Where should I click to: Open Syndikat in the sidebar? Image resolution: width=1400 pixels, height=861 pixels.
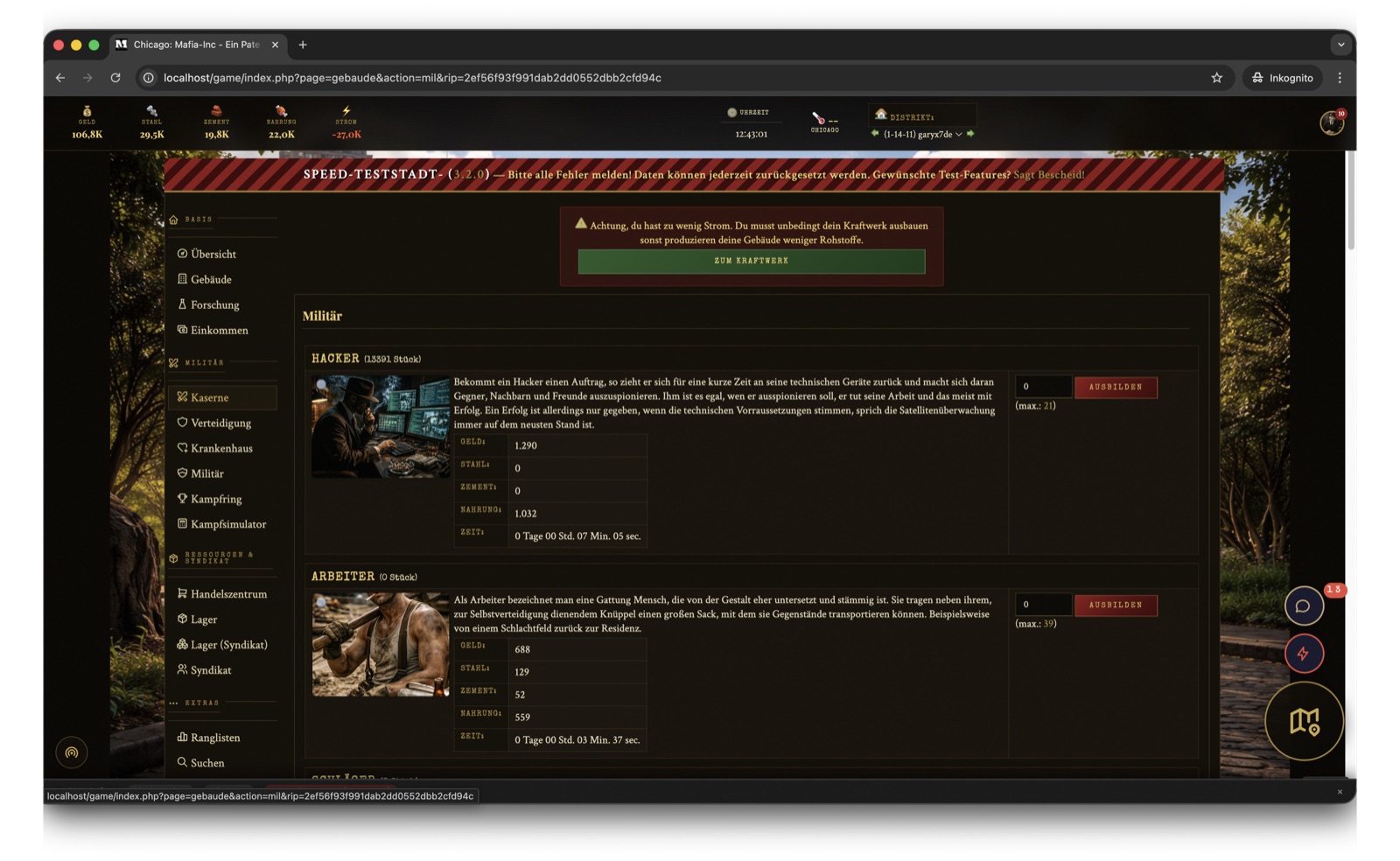211,670
